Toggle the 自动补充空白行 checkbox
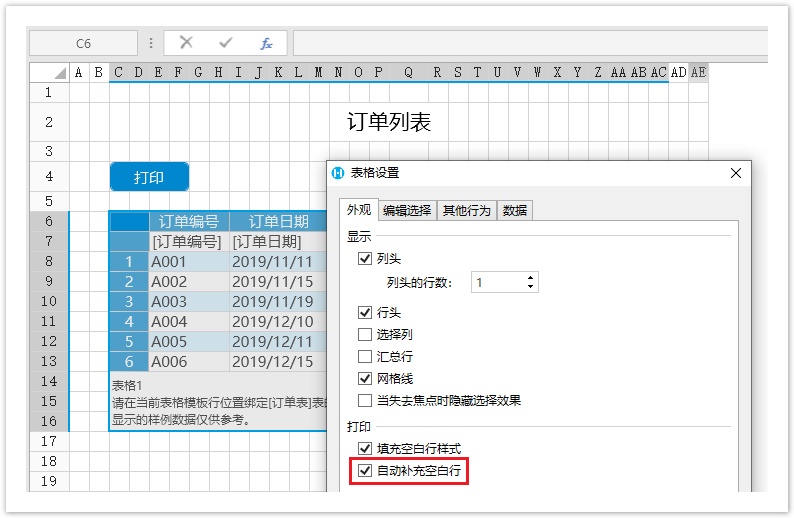Image resolution: width=794 pixels, height=518 pixels. click(365, 470)
